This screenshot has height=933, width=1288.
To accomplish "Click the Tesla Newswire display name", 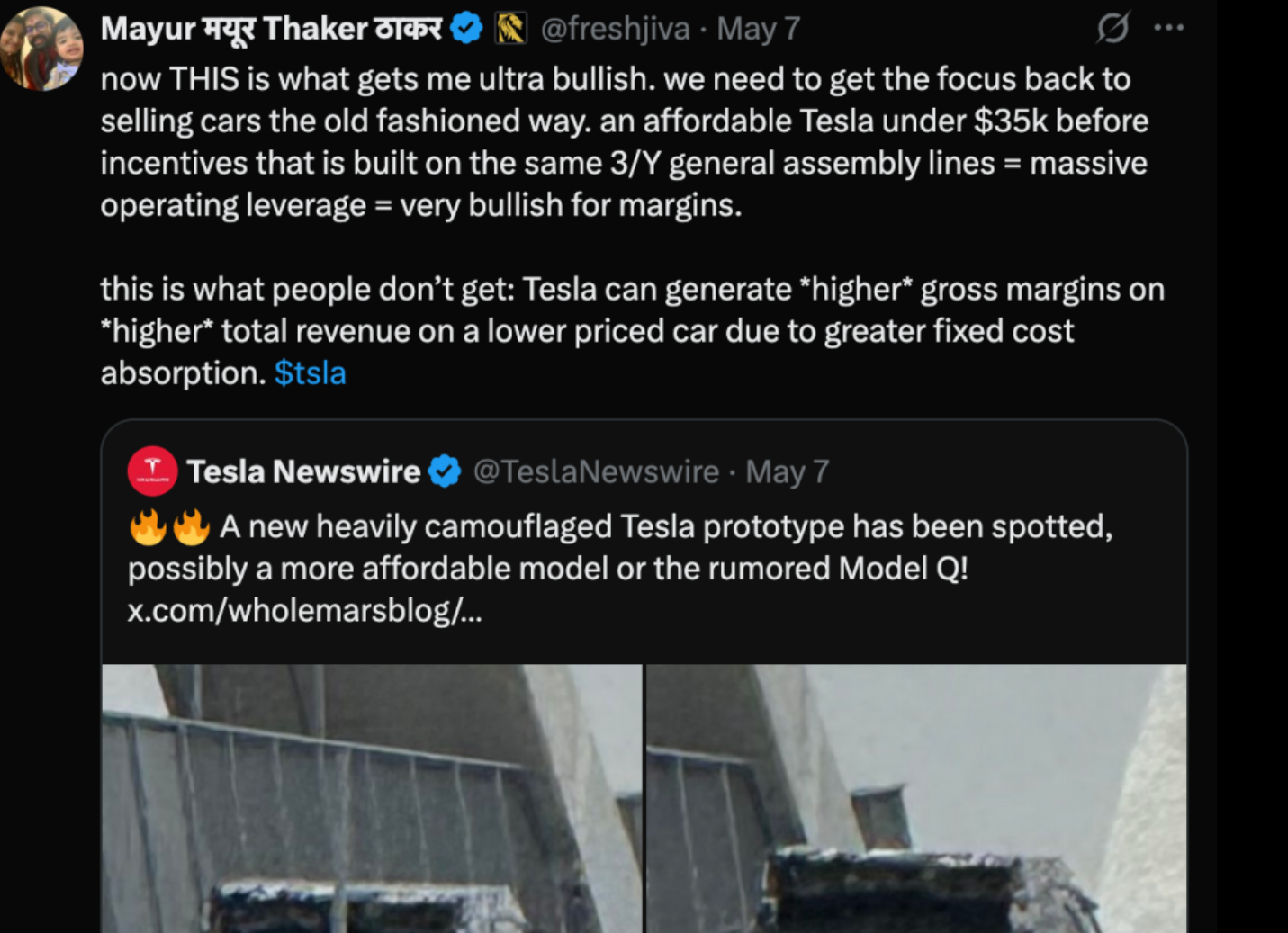I will click(303, 471).
